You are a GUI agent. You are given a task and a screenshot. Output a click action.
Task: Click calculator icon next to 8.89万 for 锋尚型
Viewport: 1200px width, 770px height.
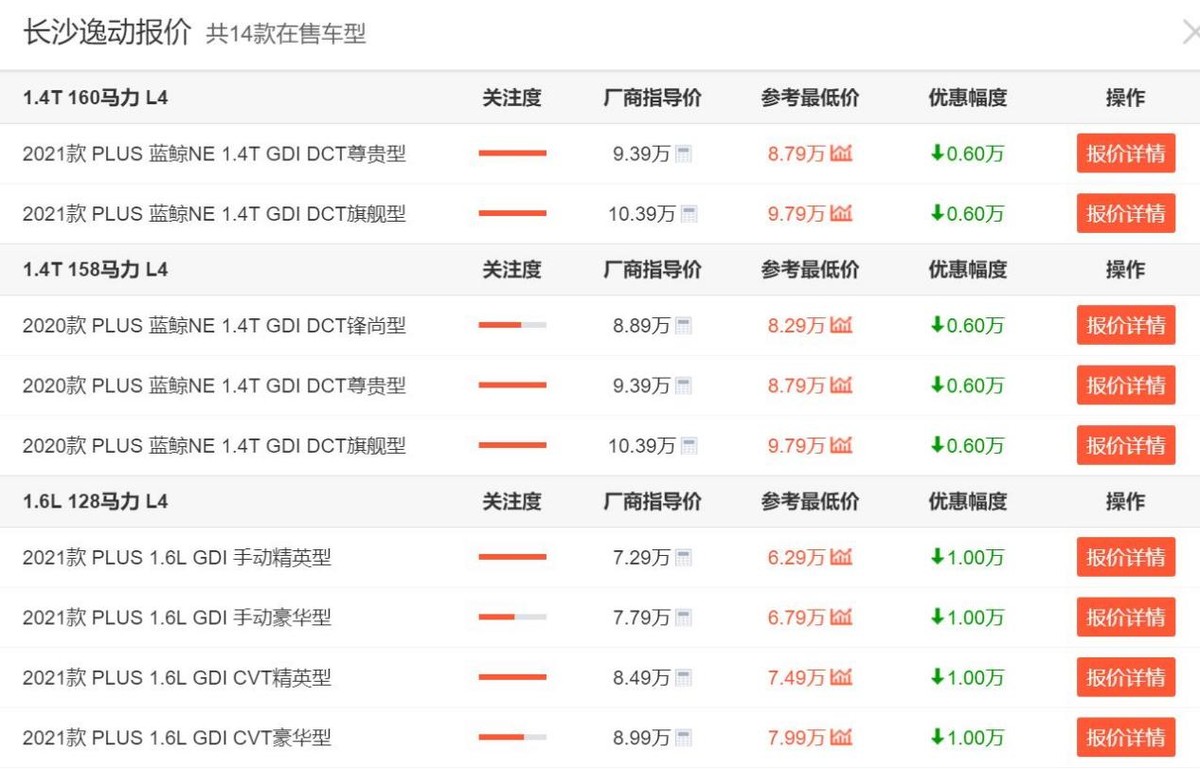683,325
